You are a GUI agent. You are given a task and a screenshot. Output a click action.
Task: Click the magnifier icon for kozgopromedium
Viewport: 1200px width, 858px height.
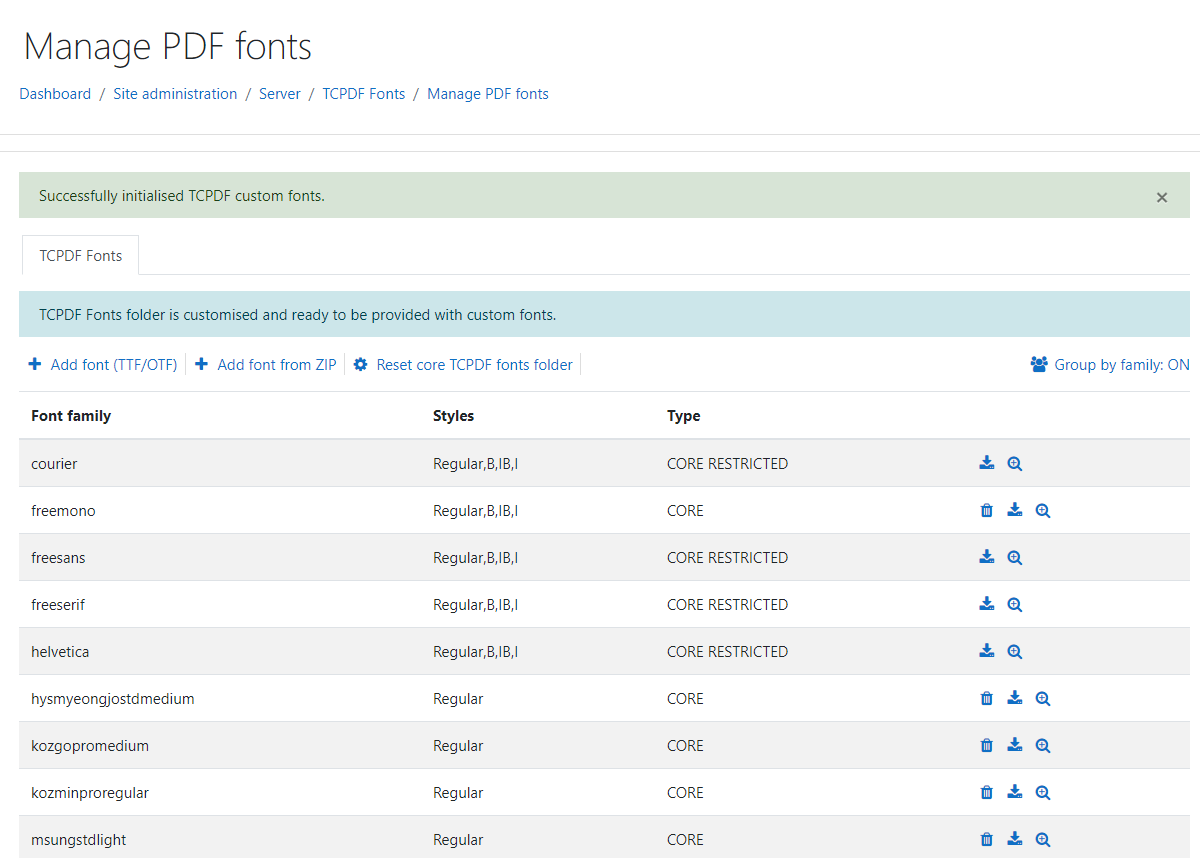(1043, 746)
